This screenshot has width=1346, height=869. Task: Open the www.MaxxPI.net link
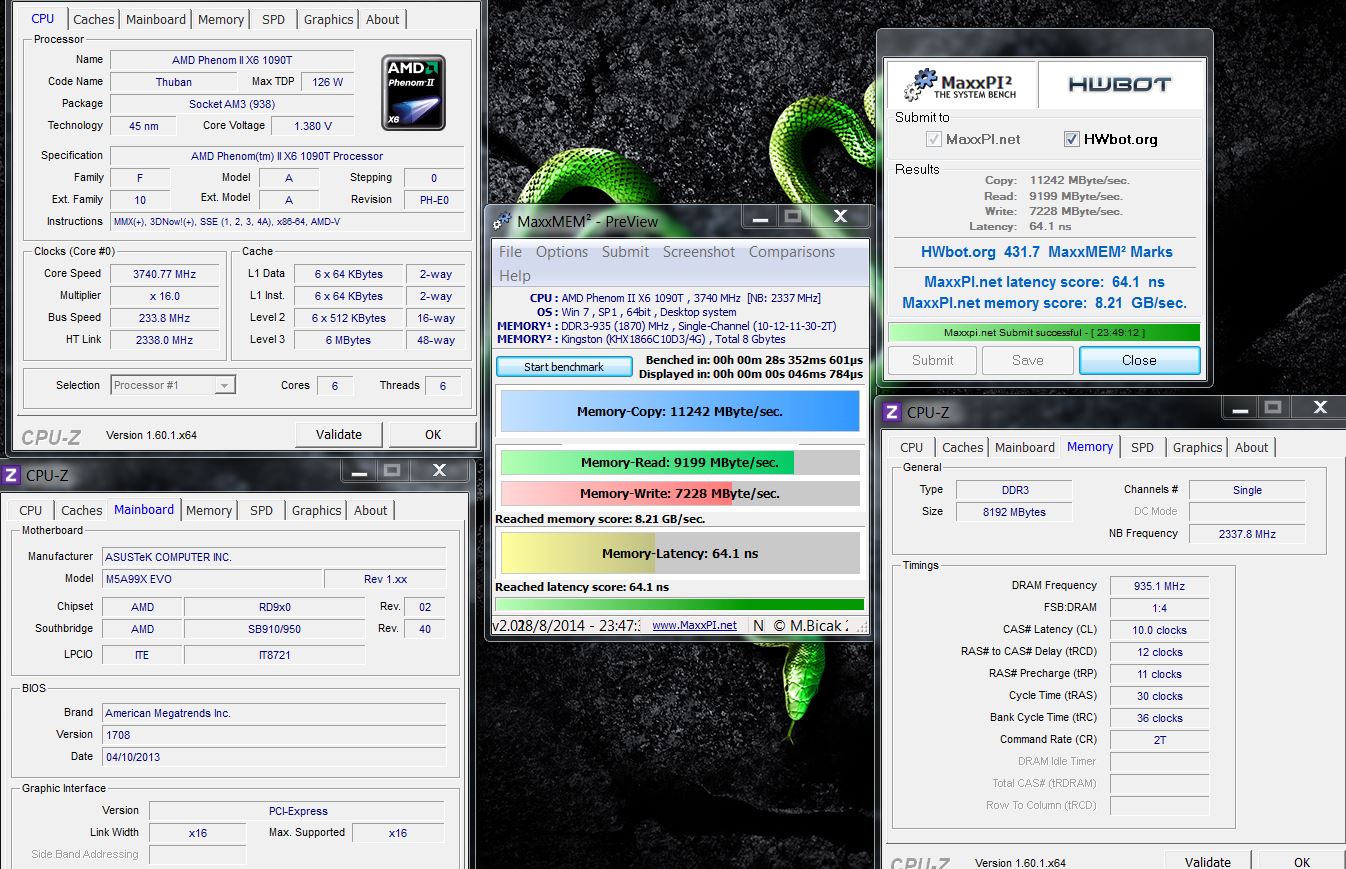[x=694, y=625]
